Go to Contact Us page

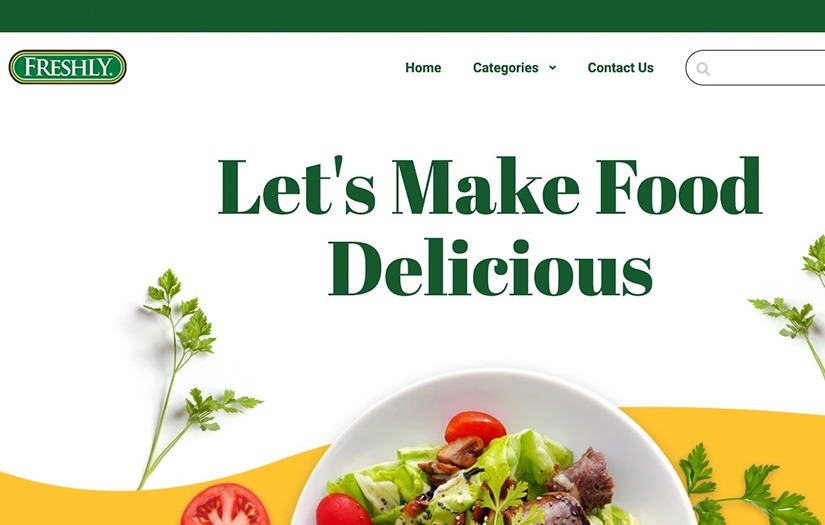pos(620,67)
